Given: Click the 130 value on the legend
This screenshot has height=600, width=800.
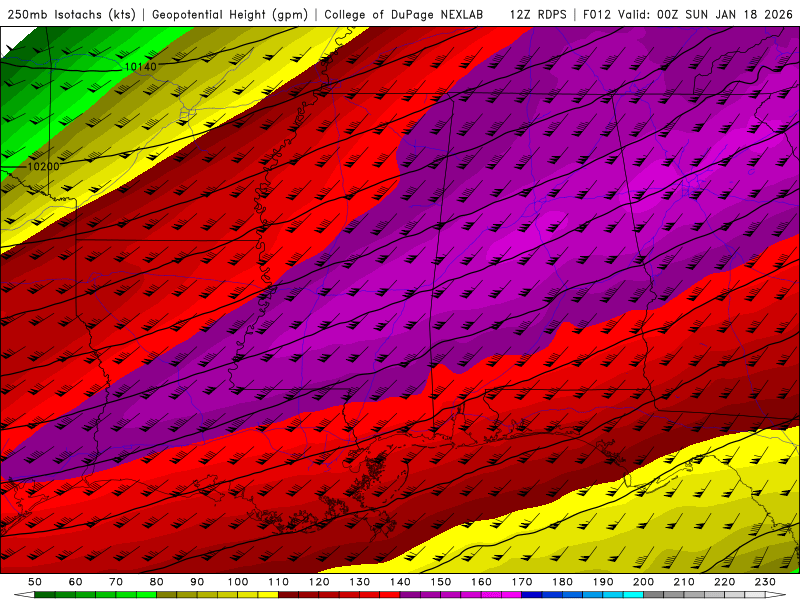Looking at the screenshot, I should (360, 582).
